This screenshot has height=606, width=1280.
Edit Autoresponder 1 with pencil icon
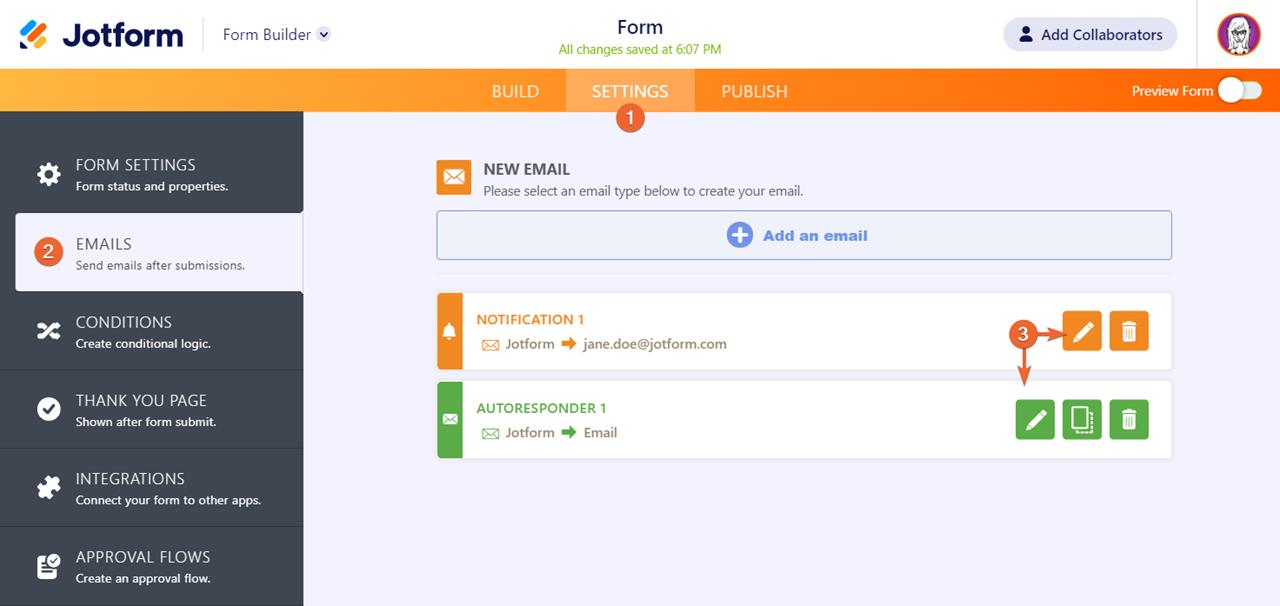(x=1035, y=420)
